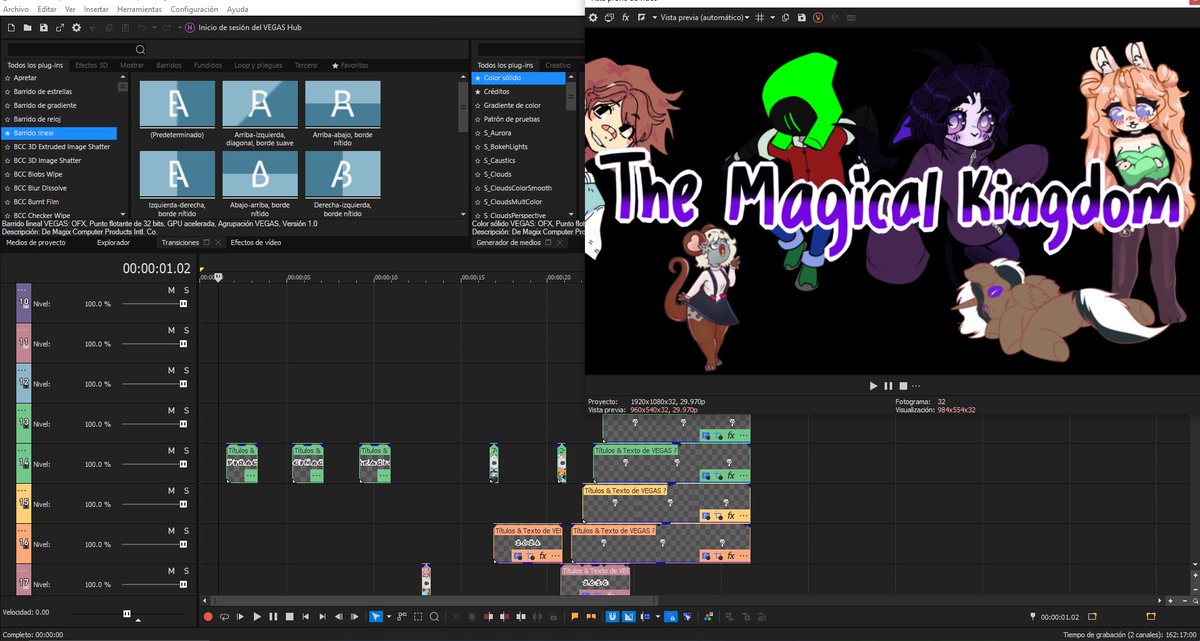Toggle ignore event grouping icon
This screenshot has height=641, width=1200.
(x=687, y=617)
